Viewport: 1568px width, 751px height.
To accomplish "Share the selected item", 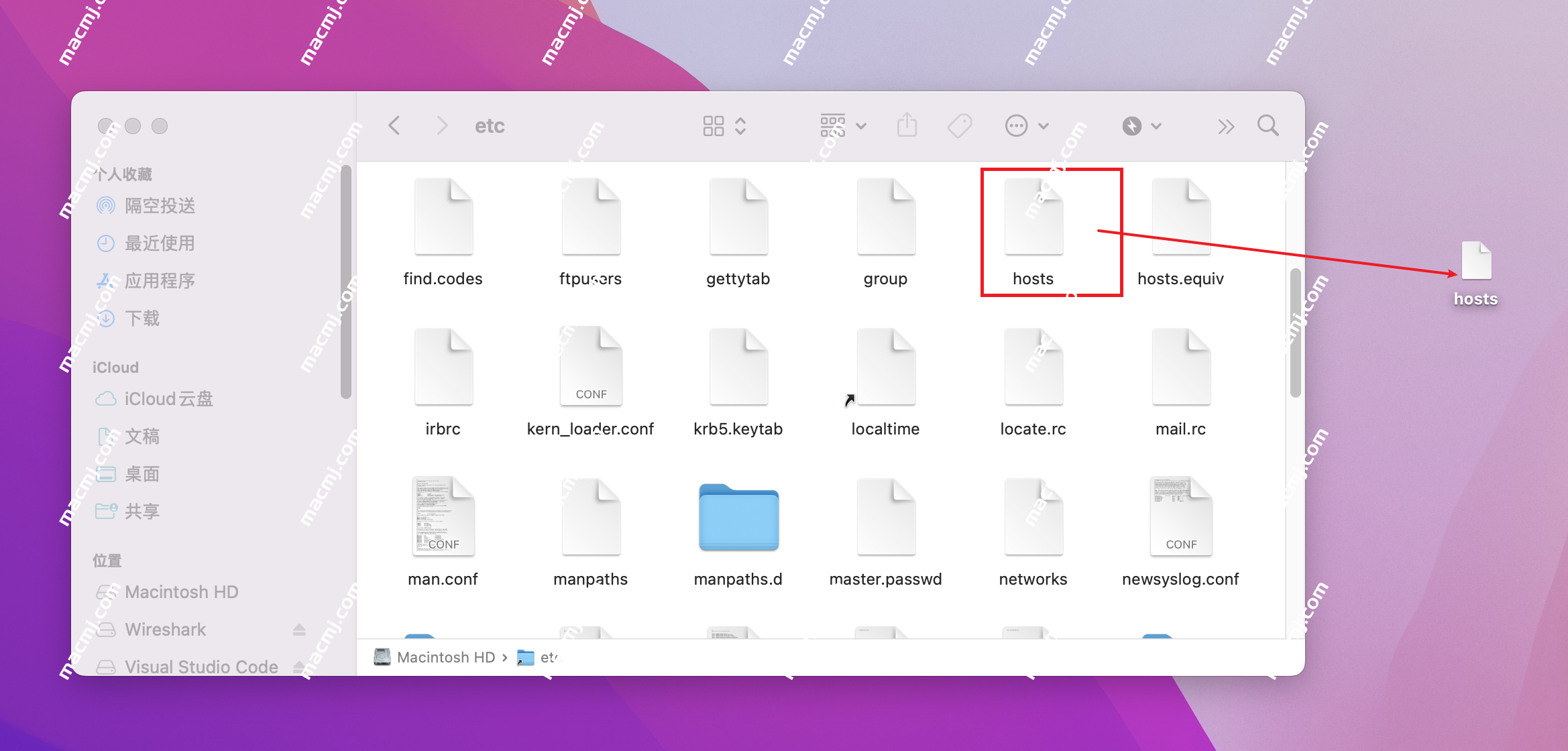I will 907,125.
